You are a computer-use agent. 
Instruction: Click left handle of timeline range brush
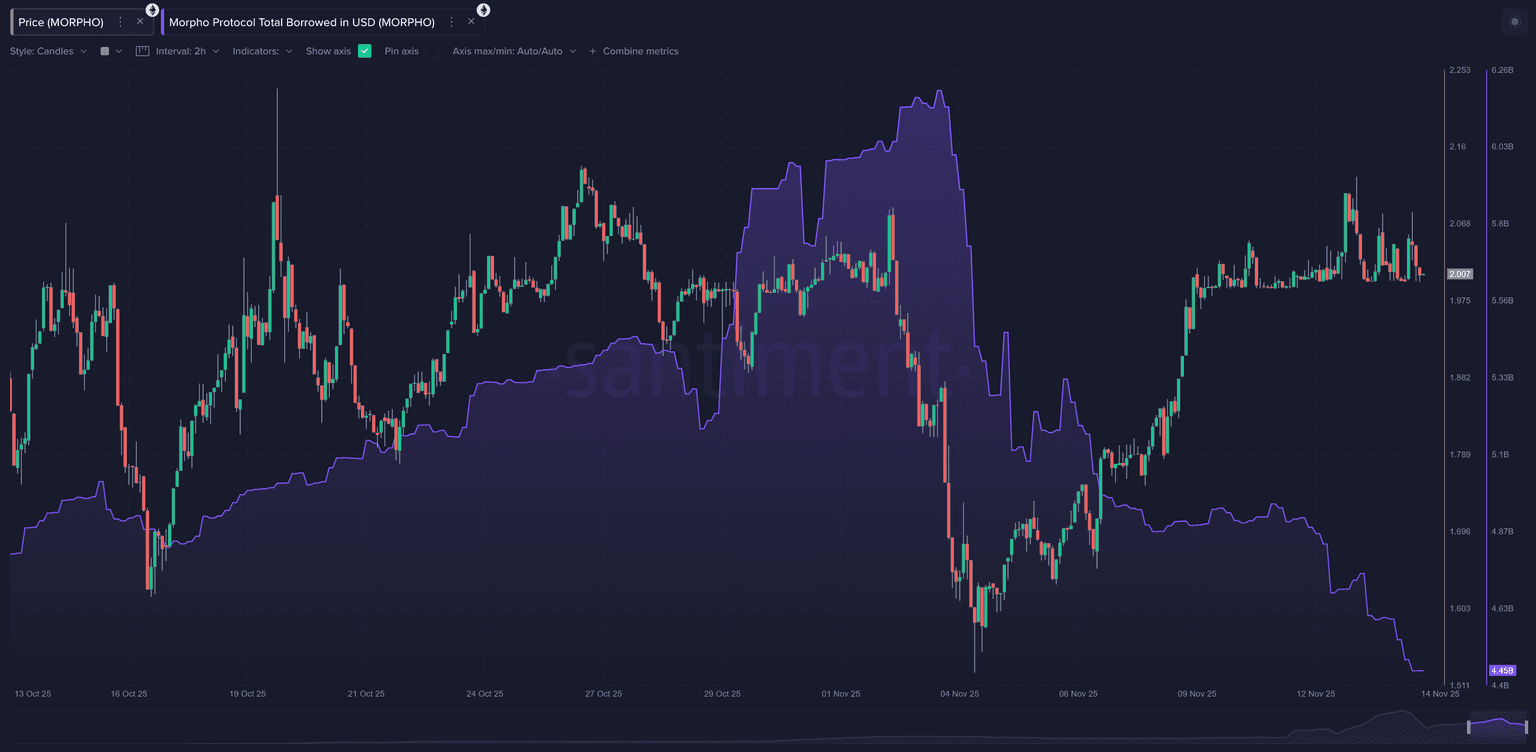click(x=1469, y=727)
